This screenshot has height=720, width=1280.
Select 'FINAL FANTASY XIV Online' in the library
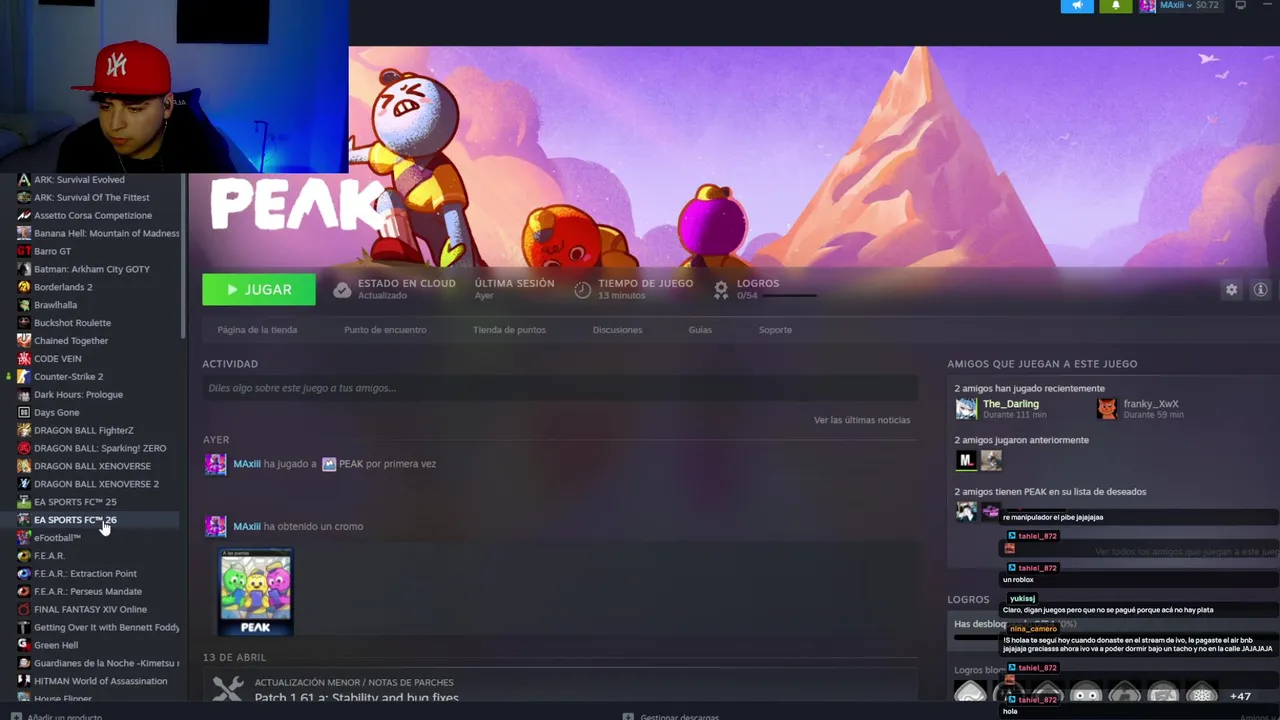coord(90,609)
